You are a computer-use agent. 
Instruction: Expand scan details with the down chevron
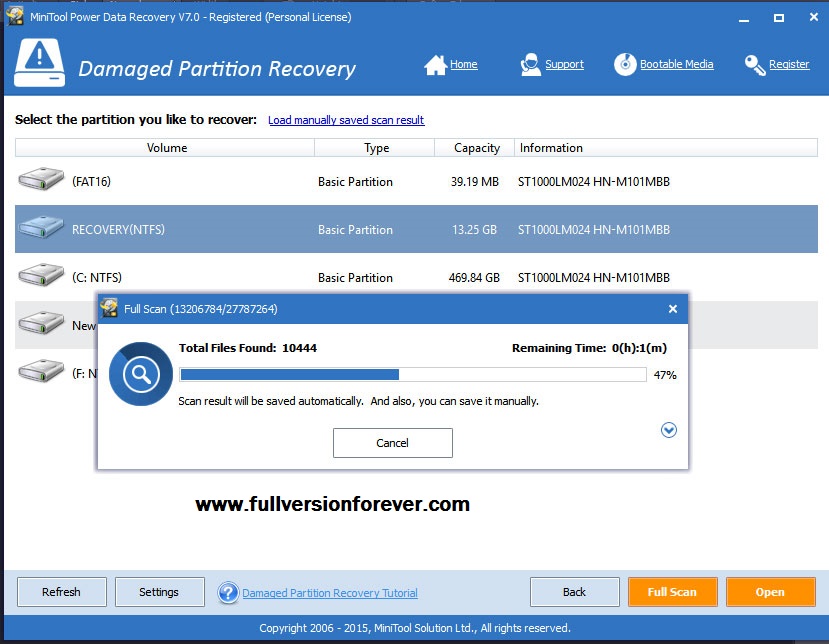pyautogui.click(x=669, y=430)
